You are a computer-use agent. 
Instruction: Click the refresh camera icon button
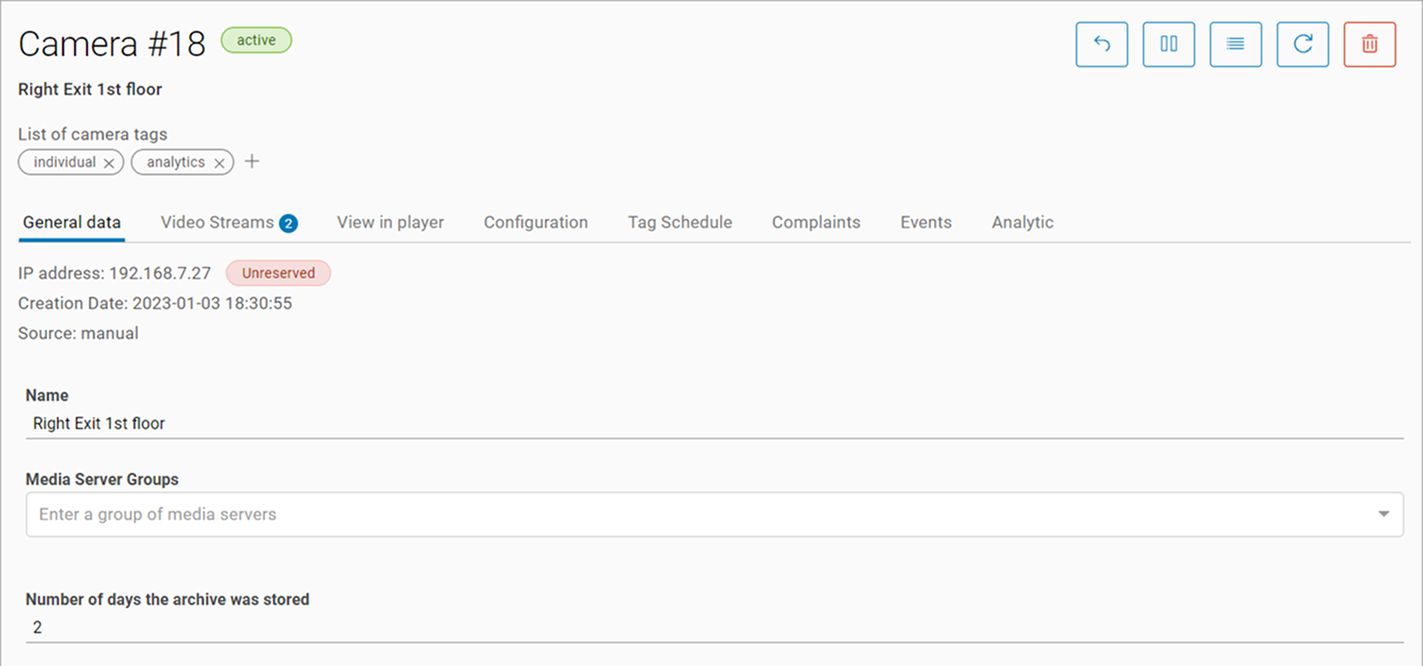click(x=1302, y=45)
